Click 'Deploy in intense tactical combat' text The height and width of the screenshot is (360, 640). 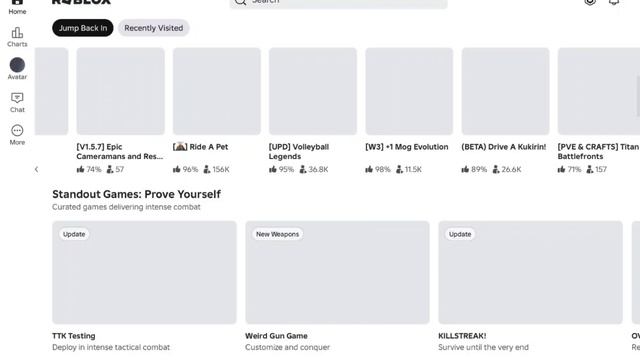click(x=111, y=347)
